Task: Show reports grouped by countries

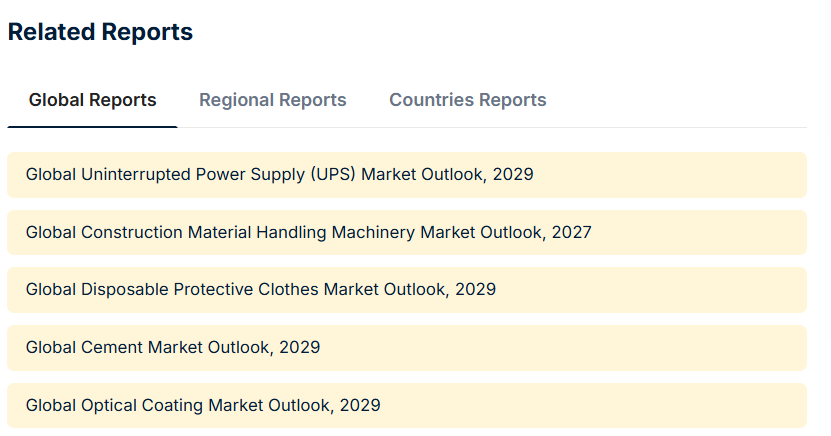Action: pos(467,100)
